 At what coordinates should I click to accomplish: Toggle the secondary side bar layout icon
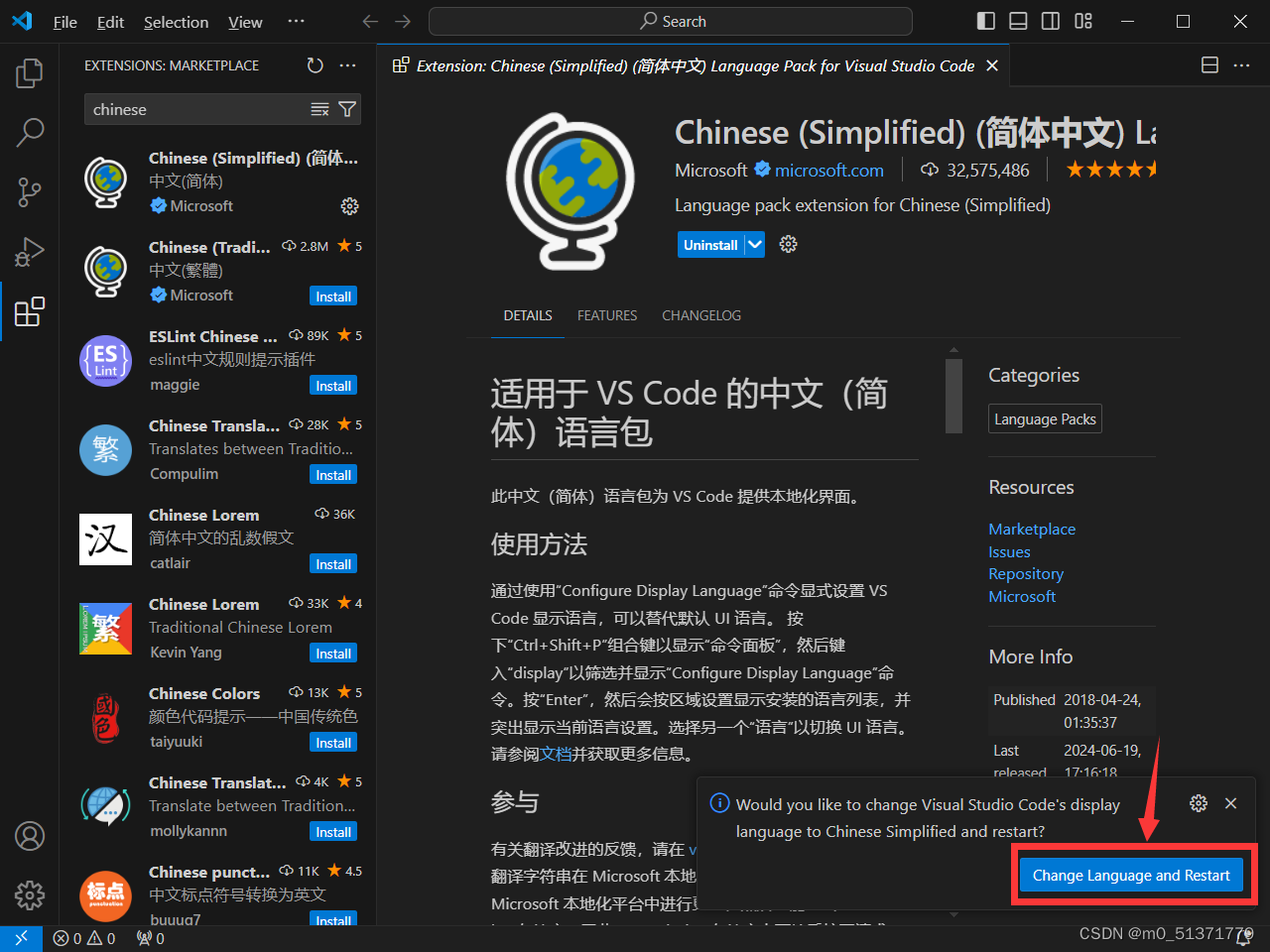[1051, 21]
